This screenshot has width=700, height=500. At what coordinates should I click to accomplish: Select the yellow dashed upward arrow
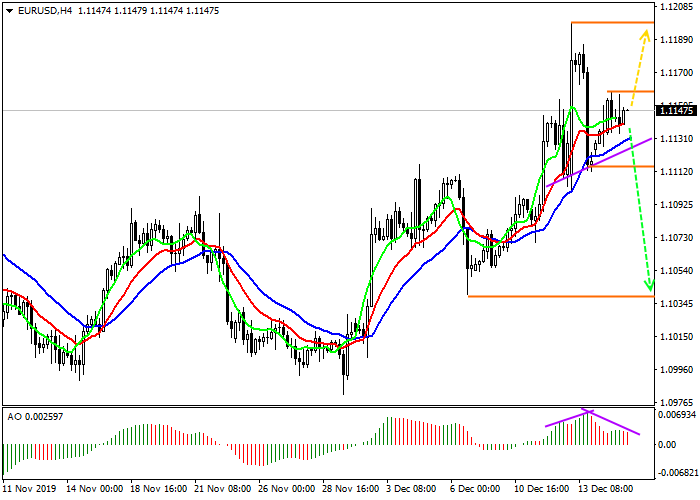pos(640,64)
